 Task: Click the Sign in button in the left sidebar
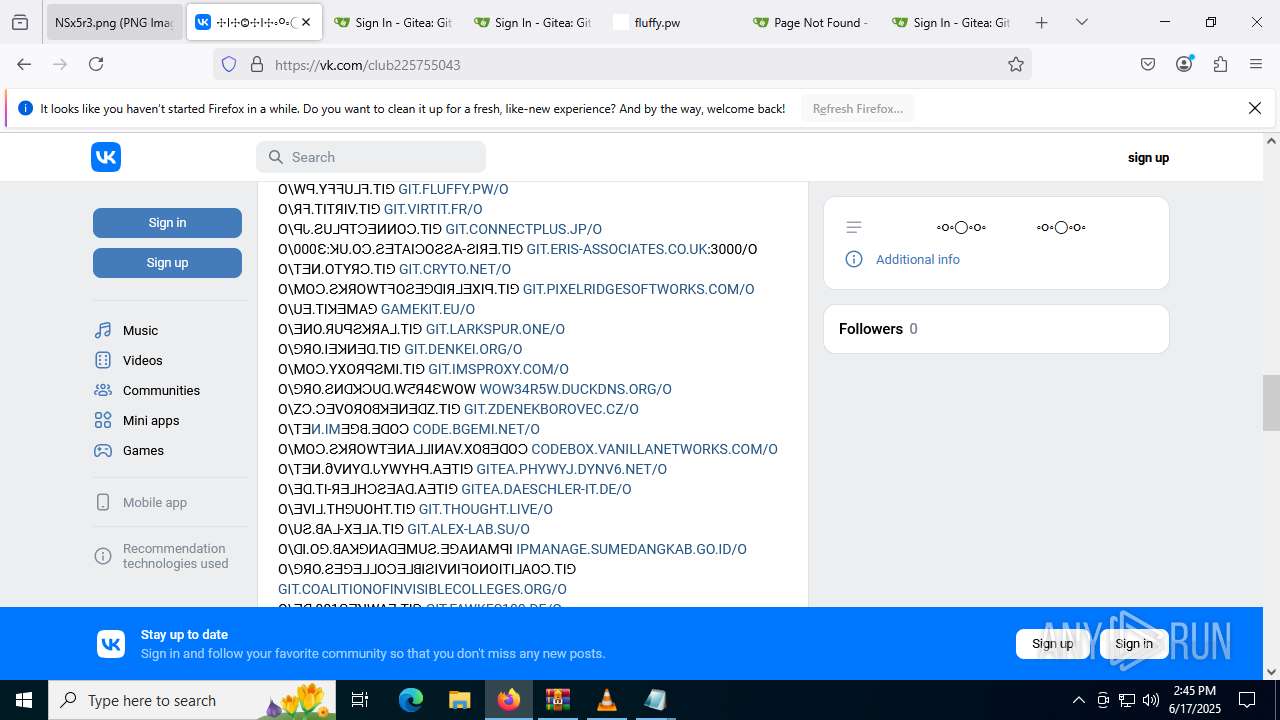[x=167, y=223]
